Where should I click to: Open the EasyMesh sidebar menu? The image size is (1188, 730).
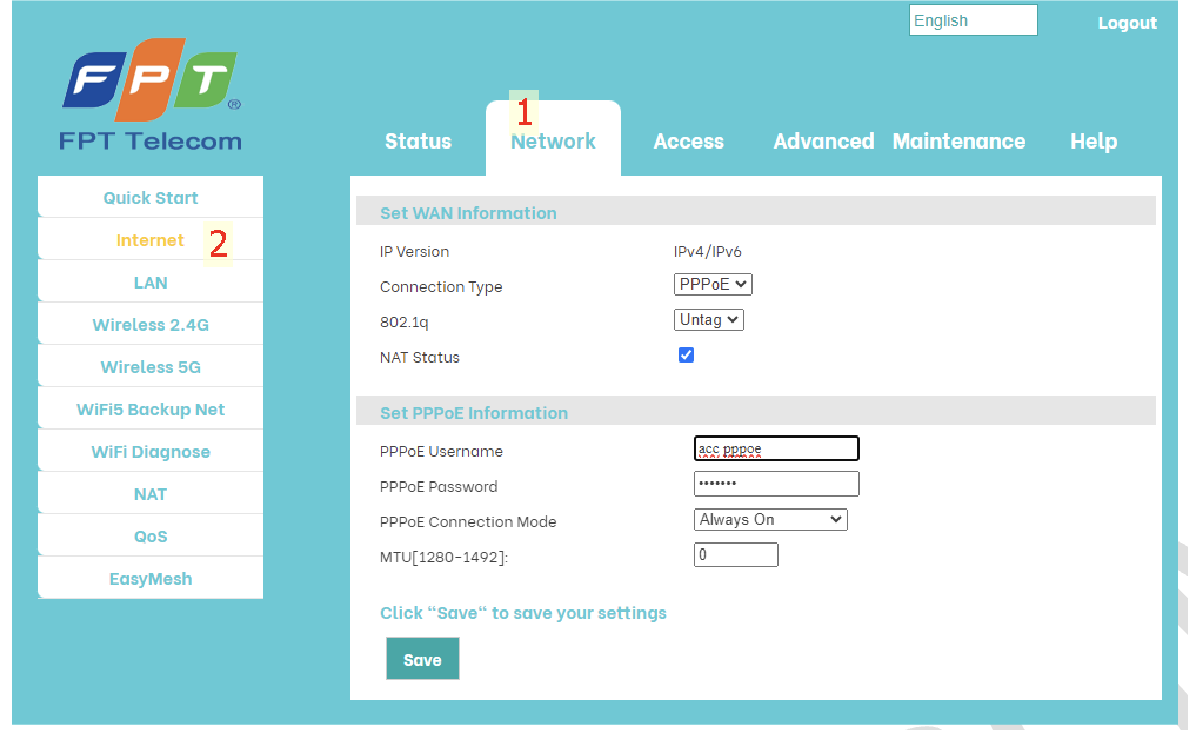(x=151, y=579)
